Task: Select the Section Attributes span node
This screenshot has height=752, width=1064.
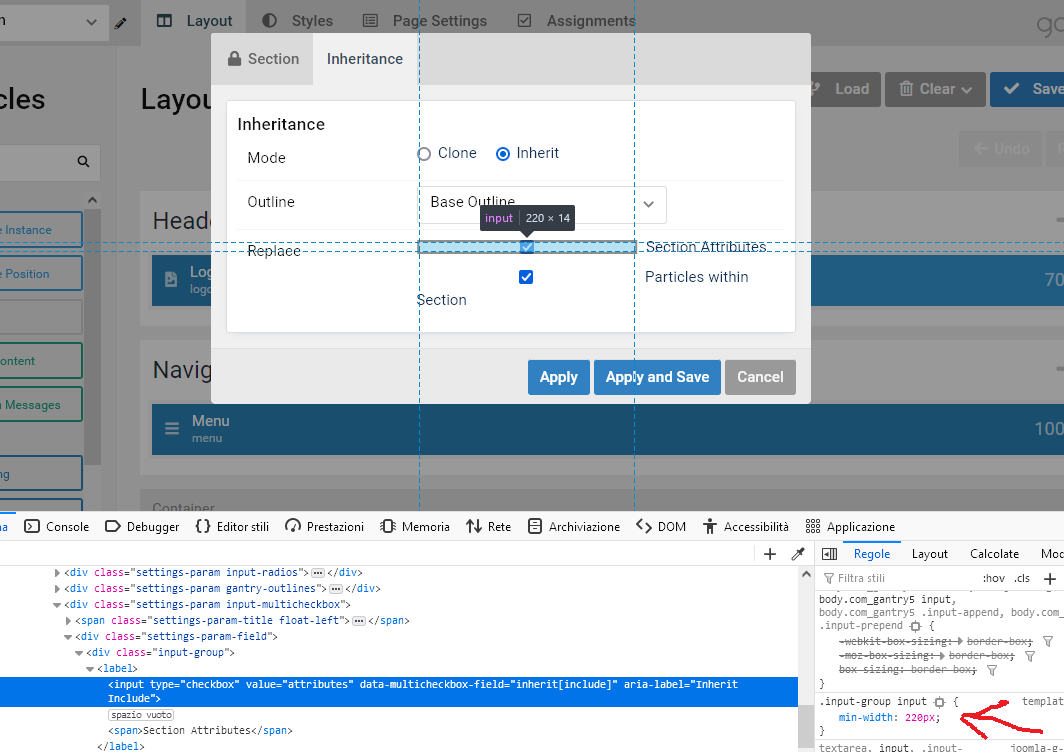Action: tap(200, 730)
